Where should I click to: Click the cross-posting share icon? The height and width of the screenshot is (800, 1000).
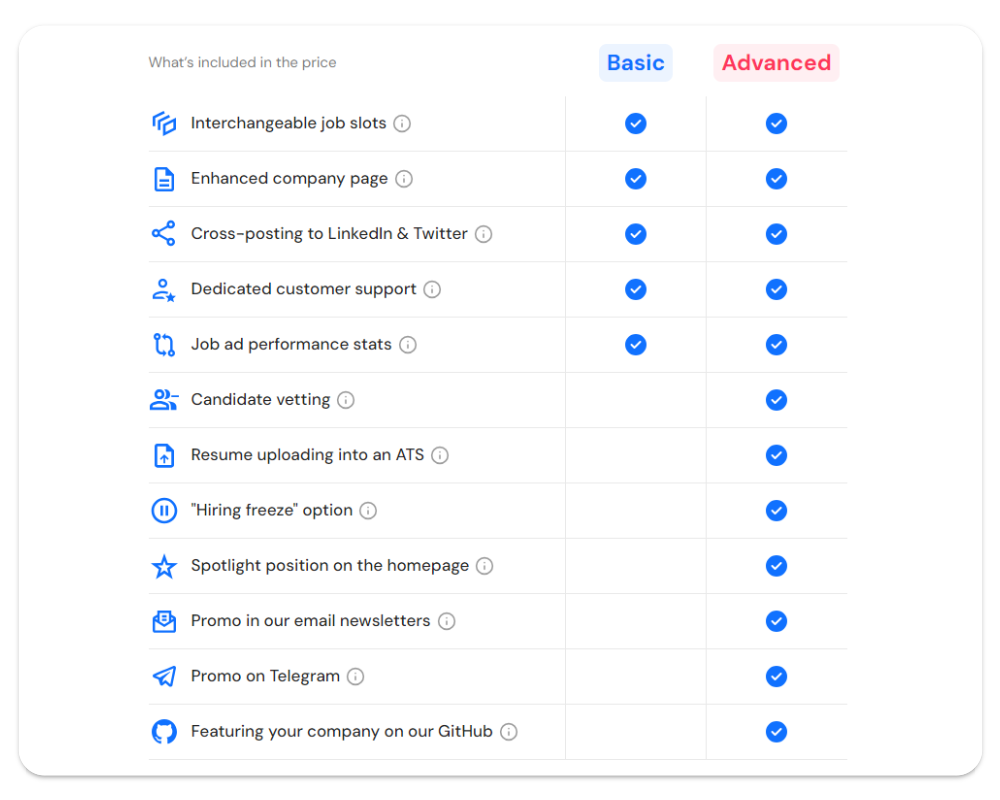tap(164, 234)
